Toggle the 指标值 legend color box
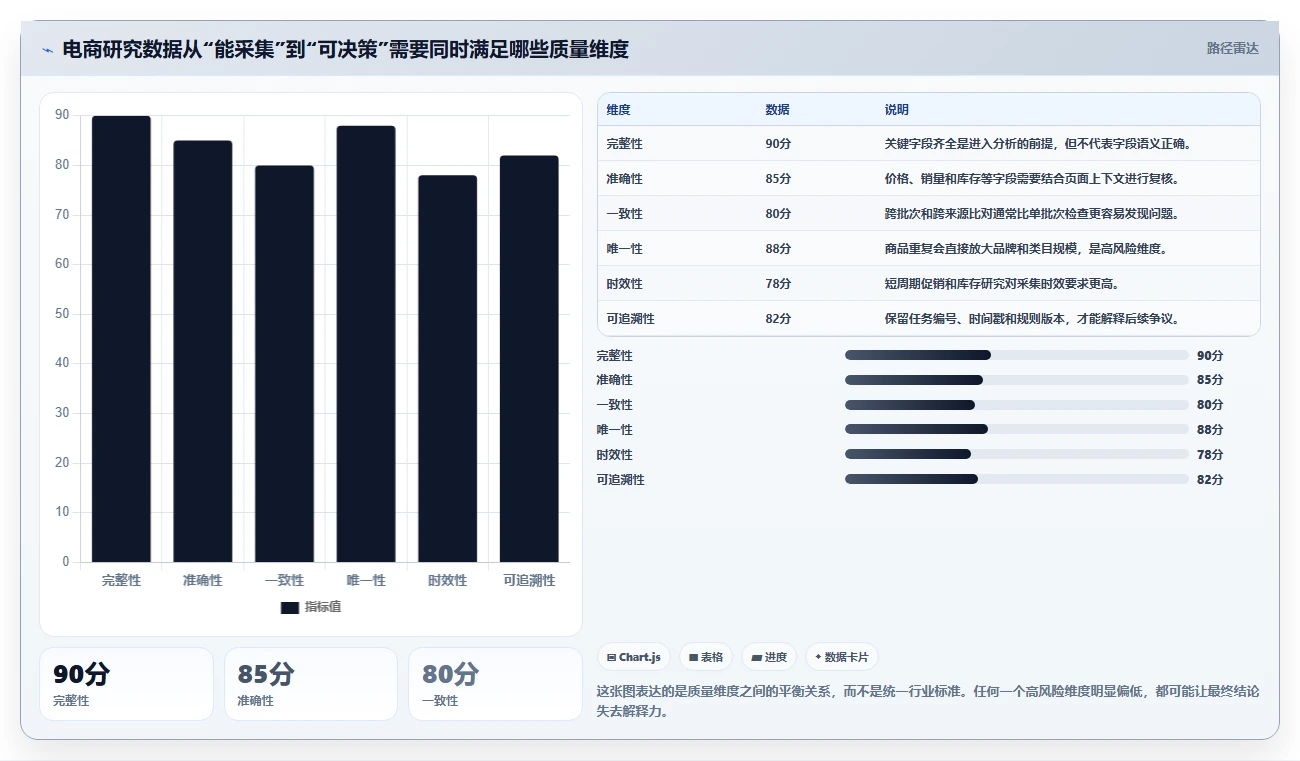 290,607
